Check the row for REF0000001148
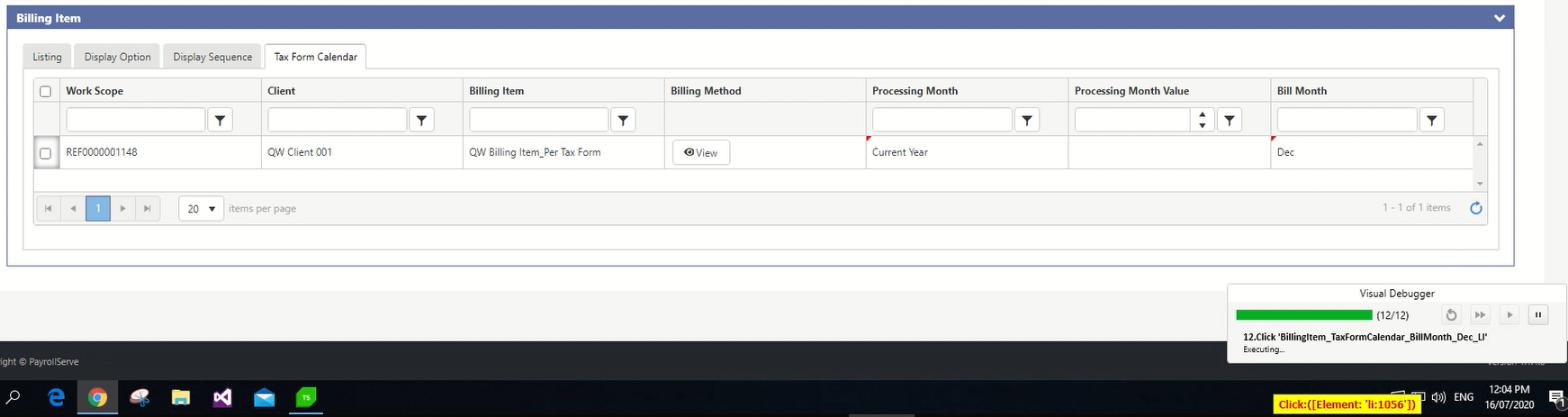Image resolution: width=1568 pixels, height=417 pixels. point(45,153)
